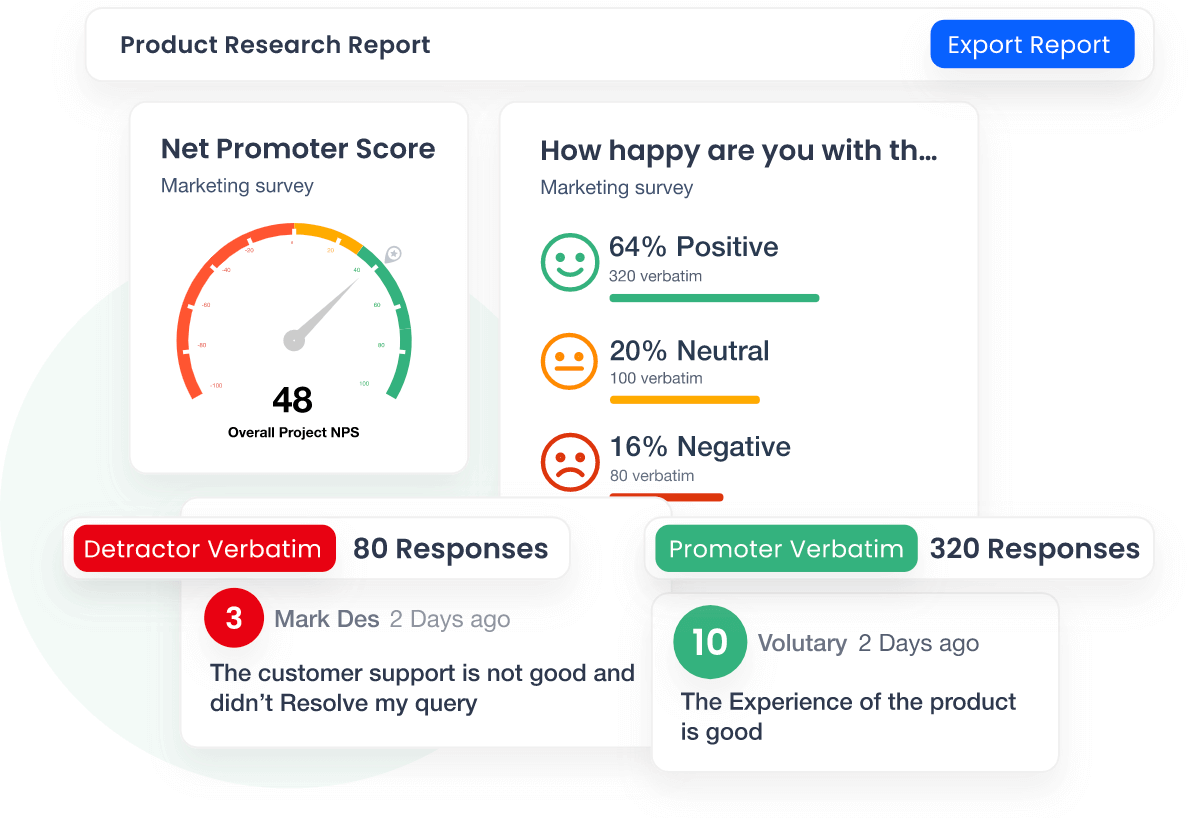The image size is (1196, 818).
Task: Click the star marker on NPS gauge
Action: coord(394,254)
